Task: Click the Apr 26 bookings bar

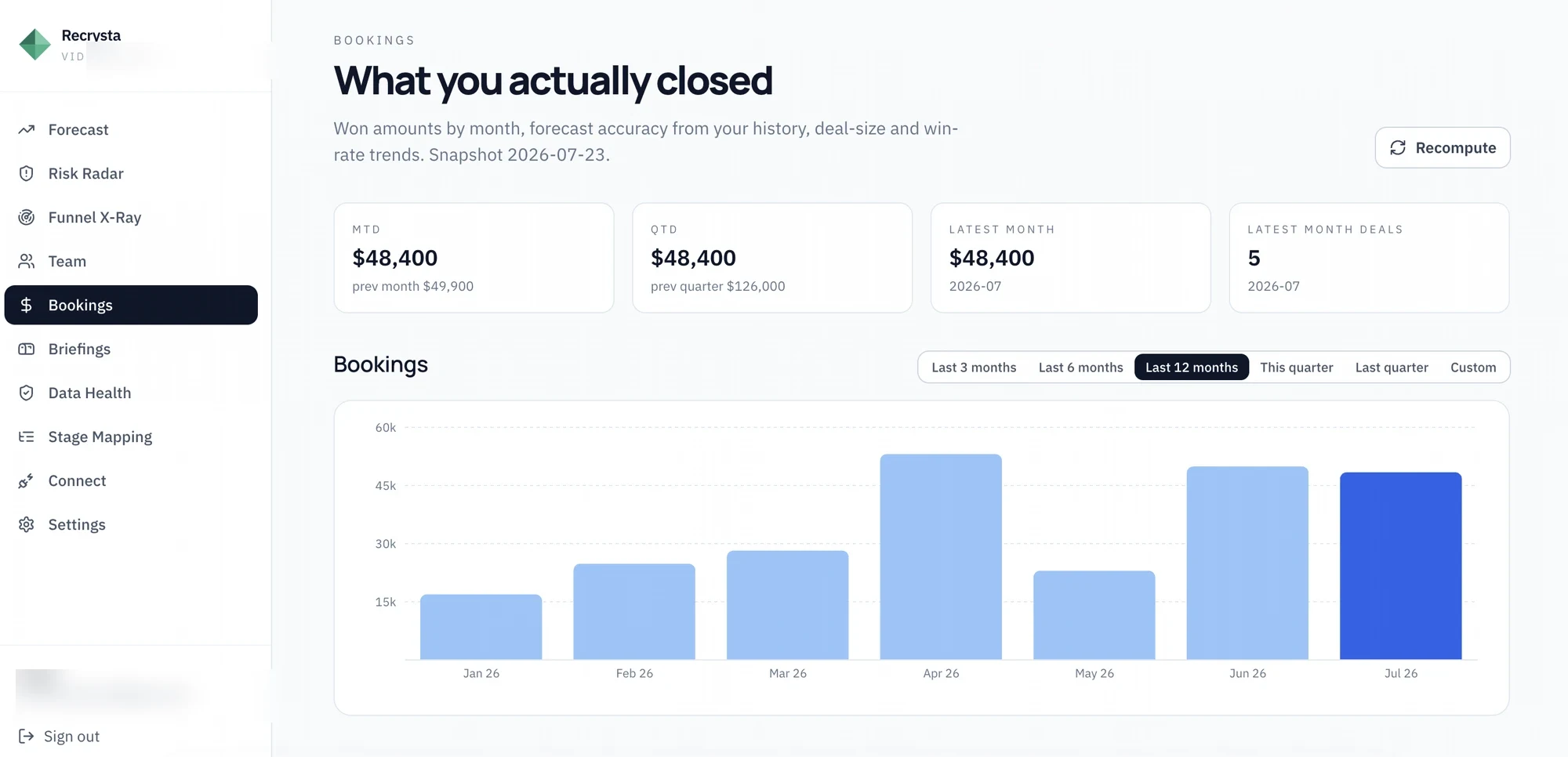Action: pyautogui.click(x=941, y=557)
